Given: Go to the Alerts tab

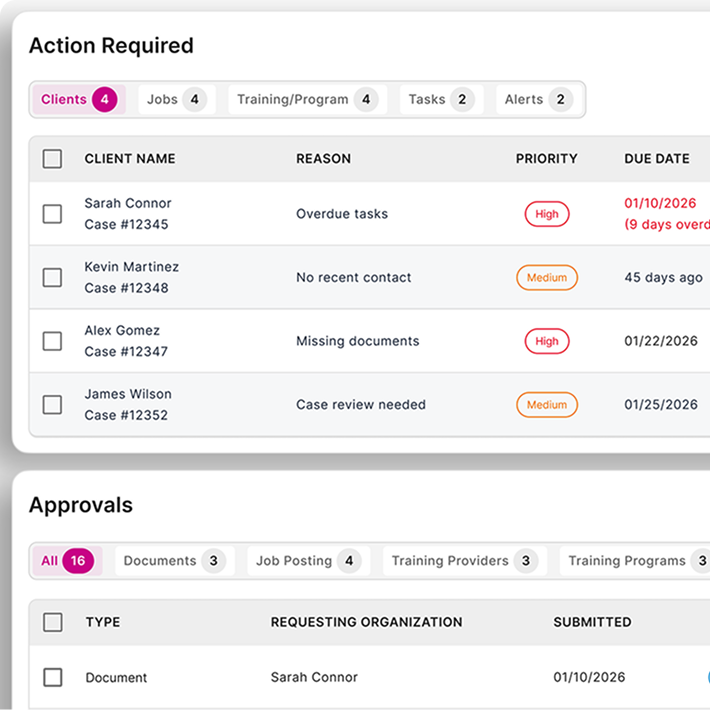Looking at the screenshot, I should (x=536, y=100).
